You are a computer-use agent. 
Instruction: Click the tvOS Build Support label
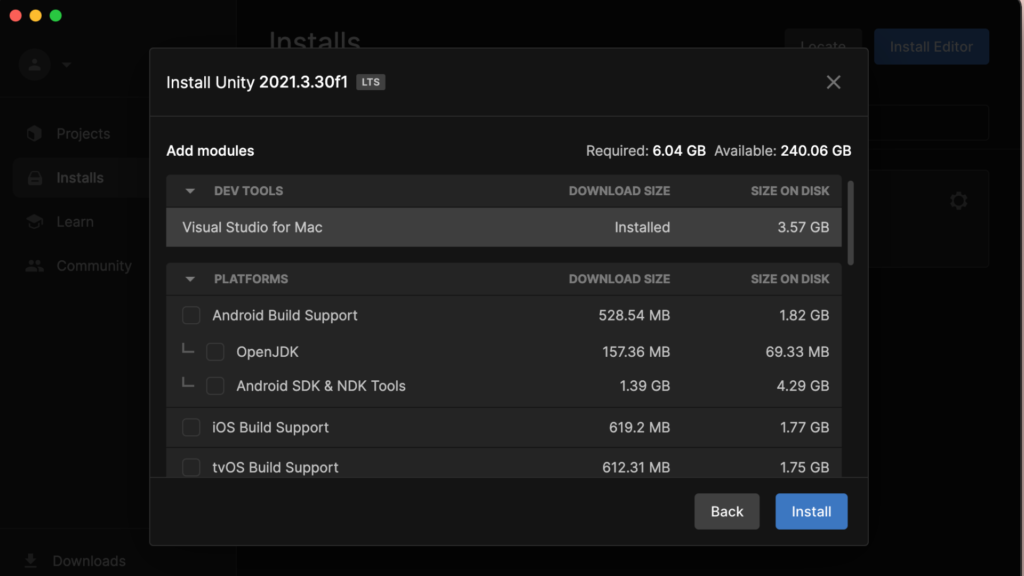[x=275, y=468]
